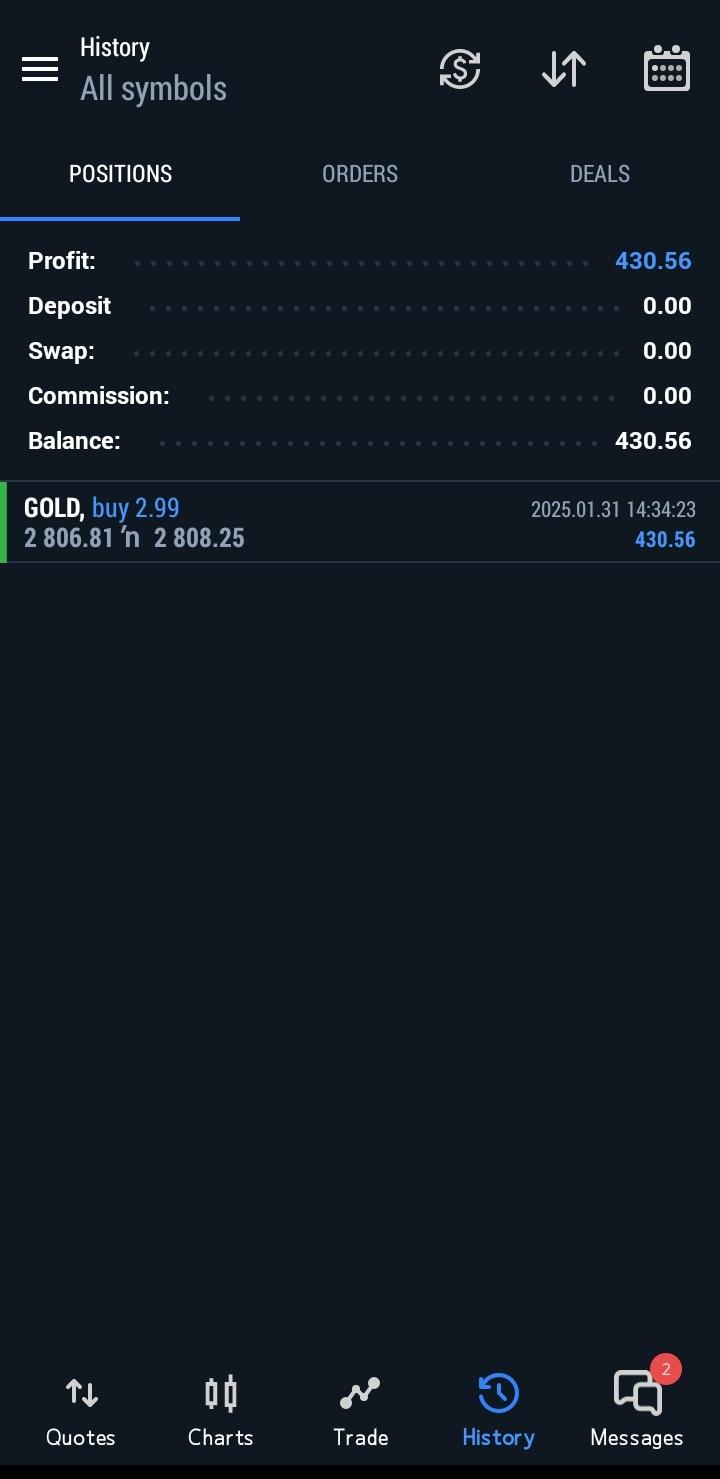This screenshot has height=1479, width=720.
Task: Tap the Deposit summary row
Action: (360, 306)
